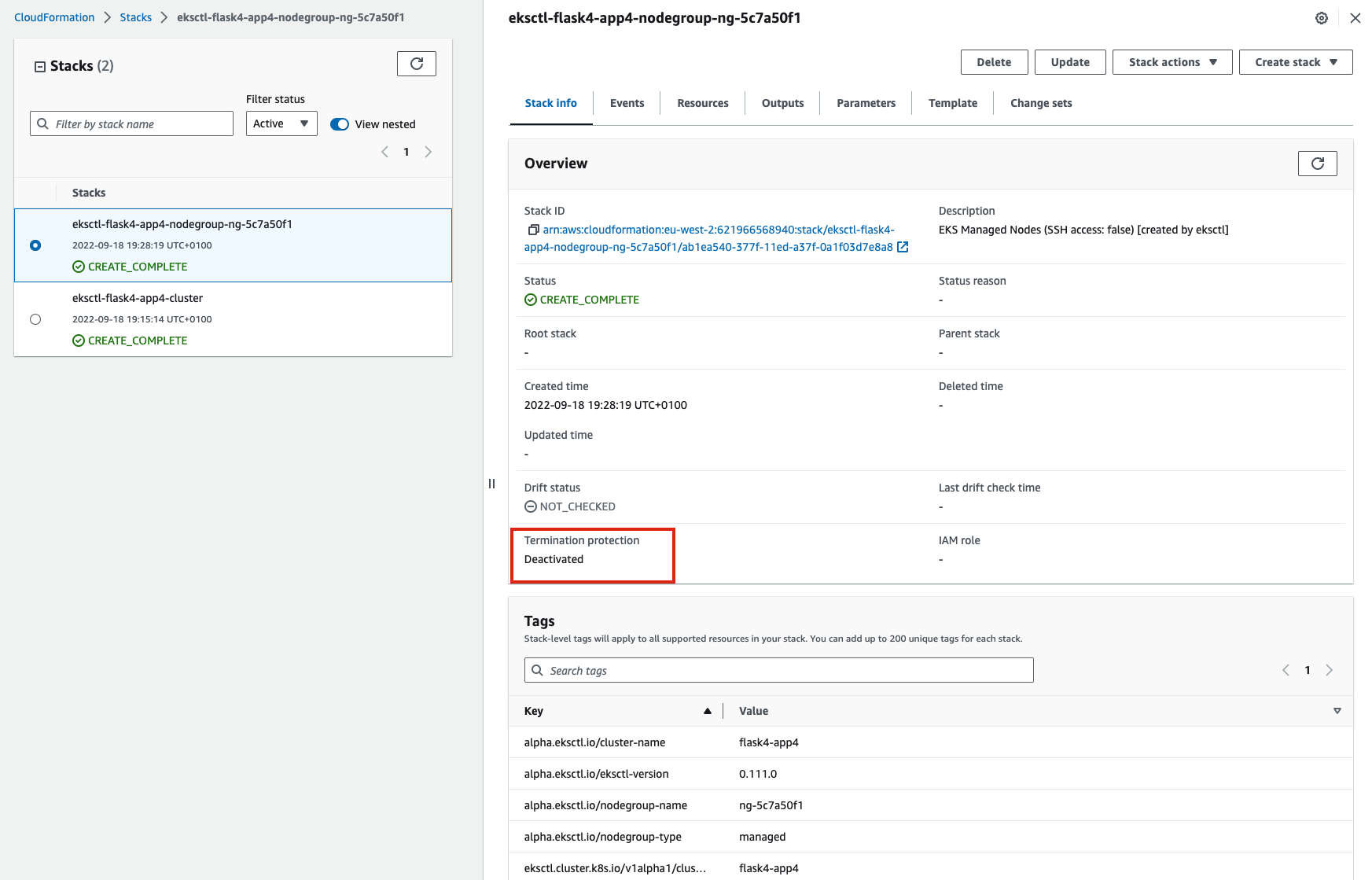Click the NOT_CHECKED drift status
The height and width of the screenshot is (880, 1372).
pyautogui.click(x=570, y=506)
